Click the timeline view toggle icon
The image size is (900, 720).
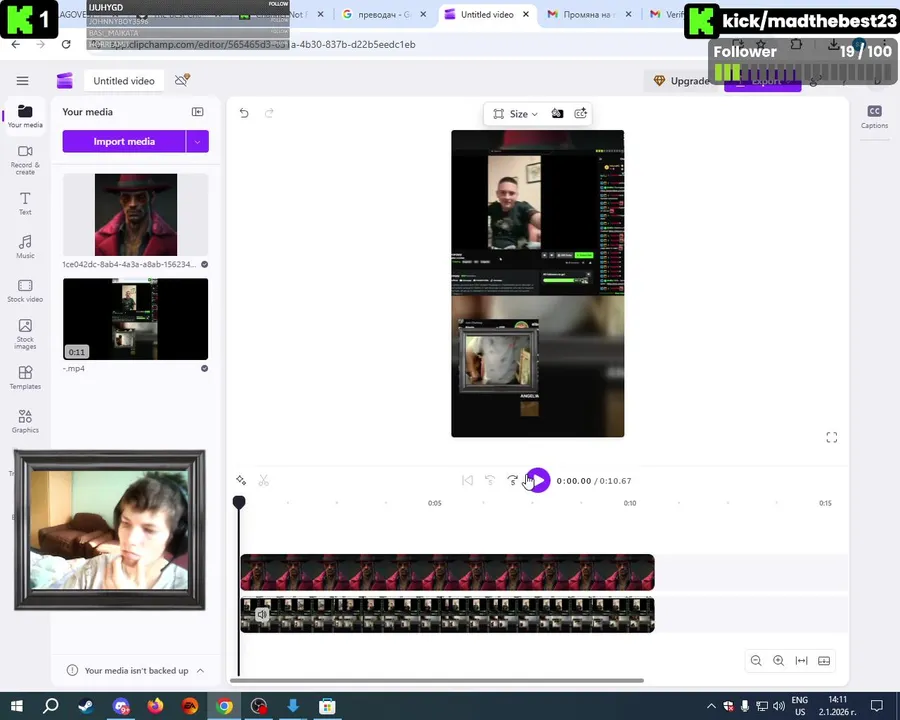coord(824,661)
